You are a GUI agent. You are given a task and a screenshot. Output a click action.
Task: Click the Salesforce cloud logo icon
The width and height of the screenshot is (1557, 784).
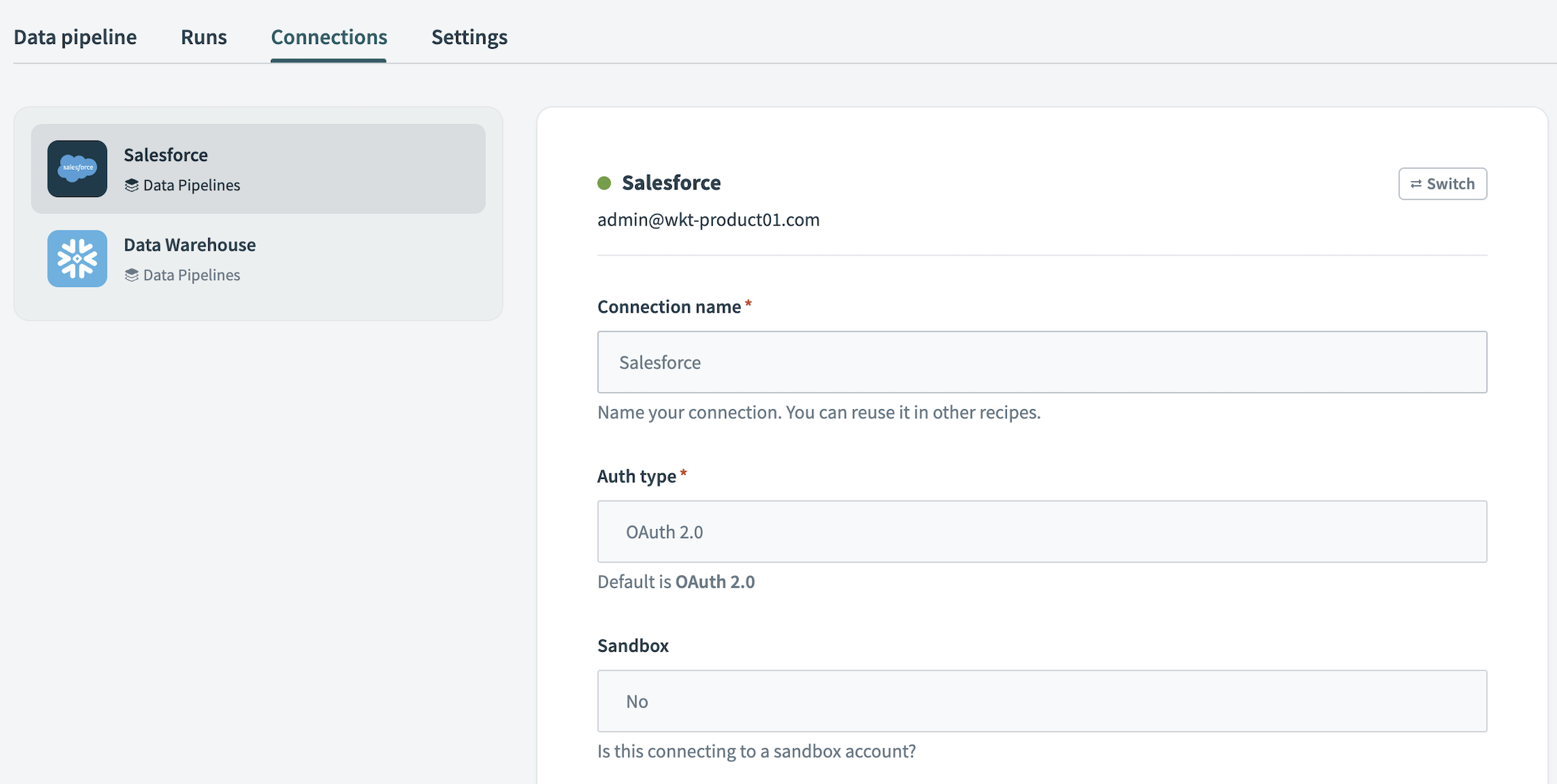77,168
